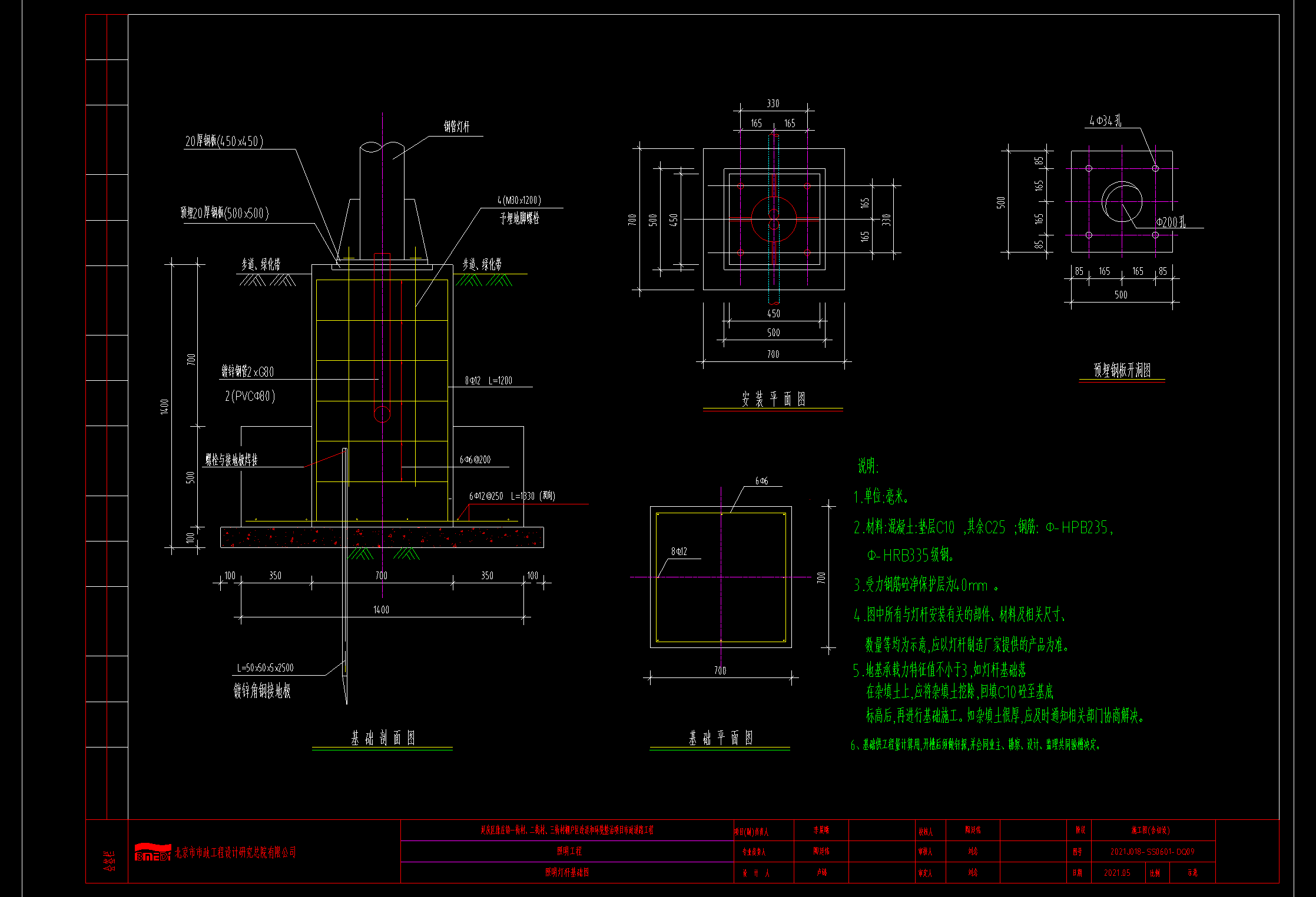Viewport: 1316px width, 897px height.
Task: Click the 8Φ12 label on foundation plan
Action: [679, 552]
